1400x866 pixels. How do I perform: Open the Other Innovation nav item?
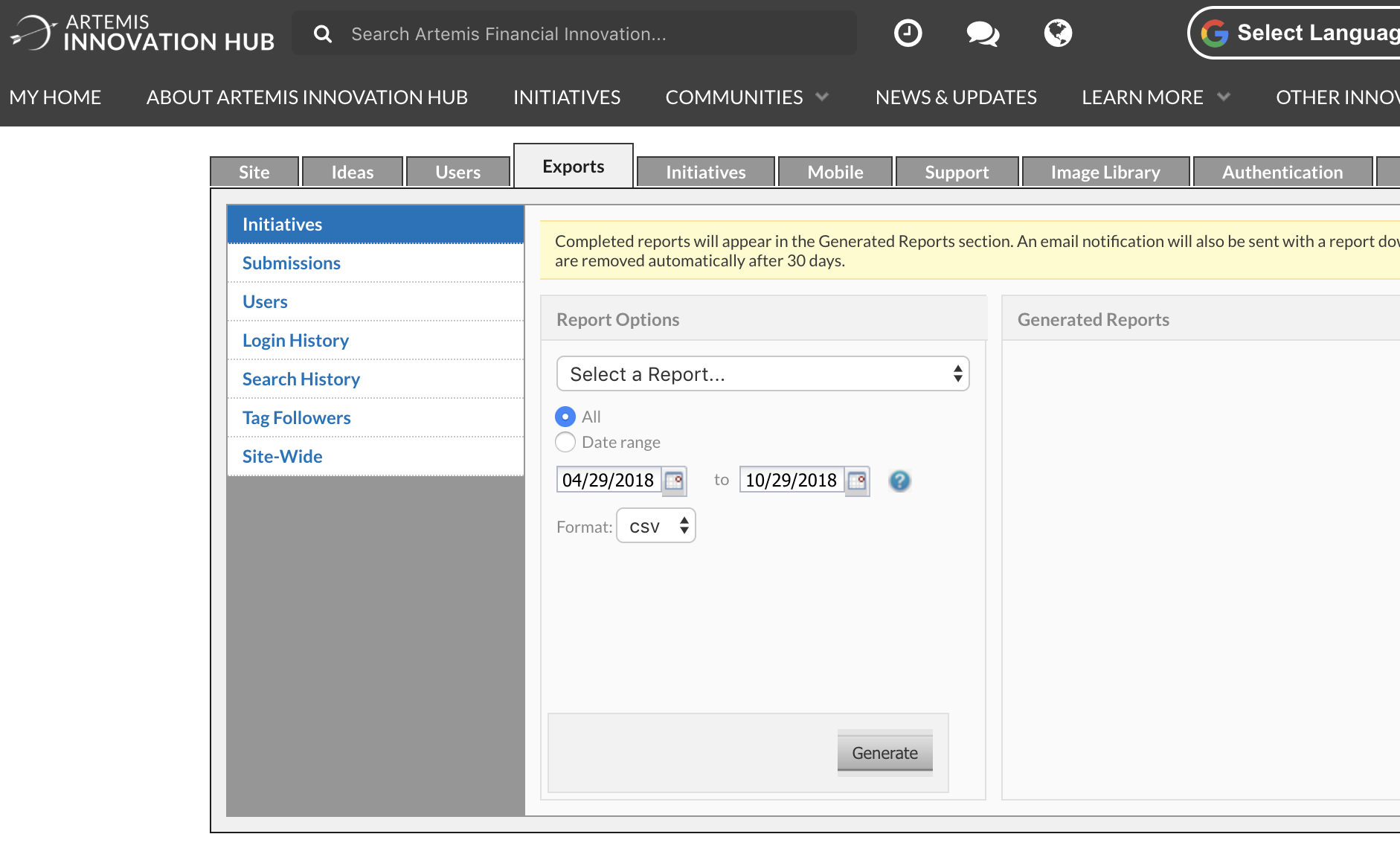pos(1338,97)
